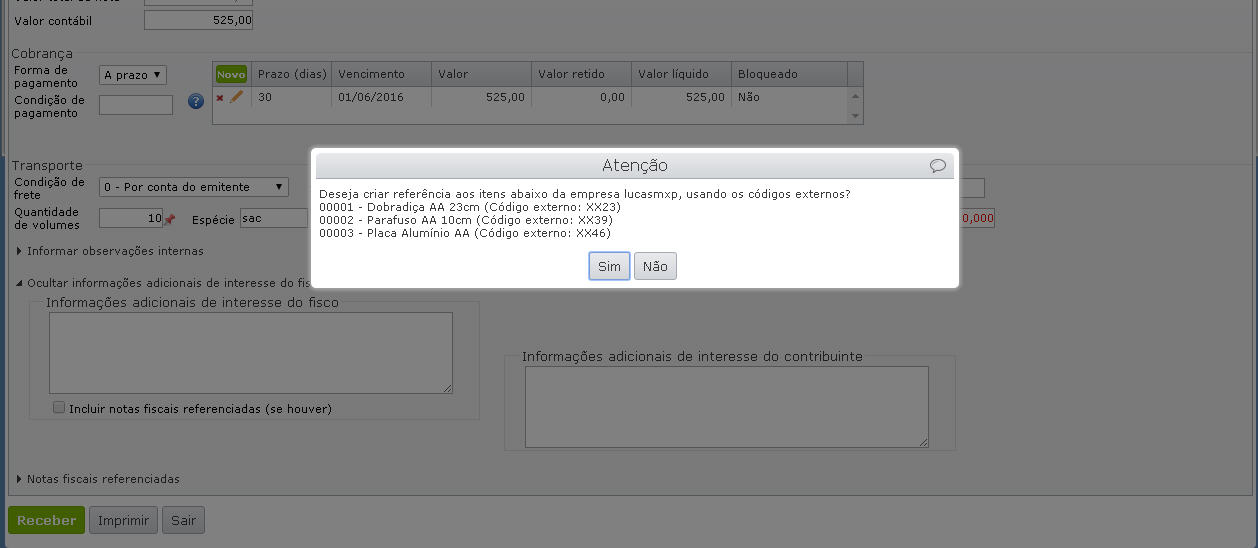This screenshot has width=1258, height=548.
Task: Click the fisco additional information textarea
Action: point(251,353)
